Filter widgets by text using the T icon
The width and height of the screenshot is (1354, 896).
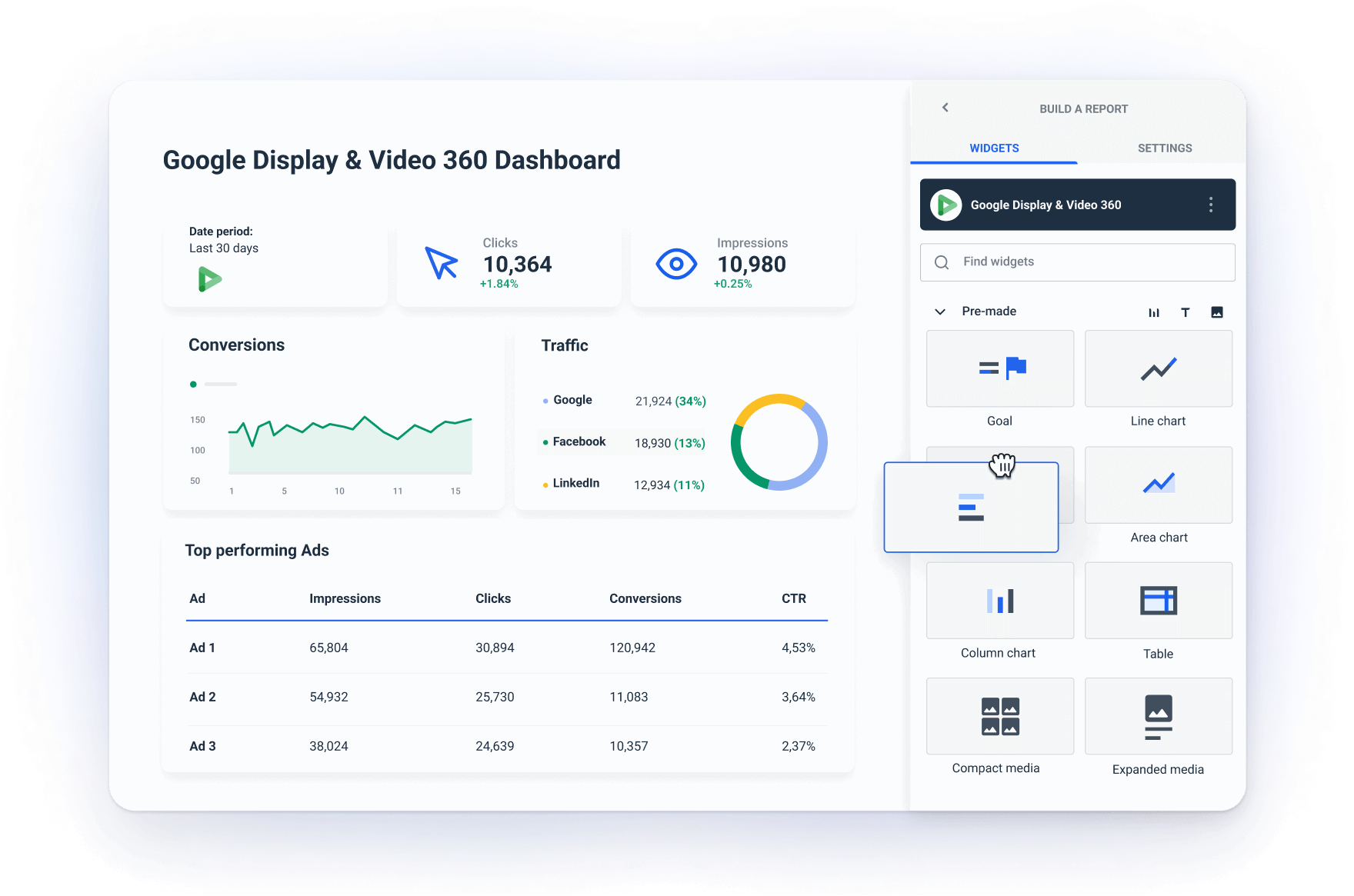tap(1185, 312)
